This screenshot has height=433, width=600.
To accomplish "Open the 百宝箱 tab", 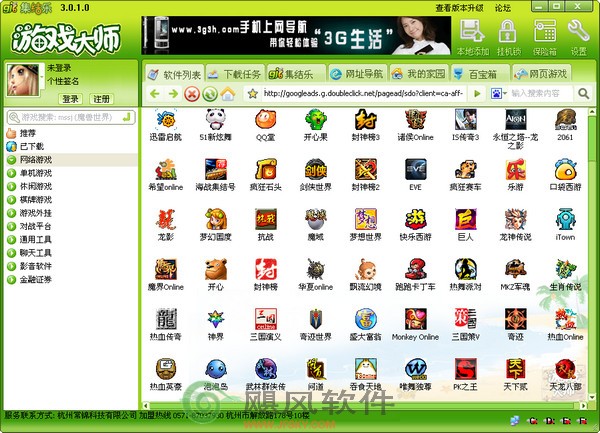I will 481,74.
